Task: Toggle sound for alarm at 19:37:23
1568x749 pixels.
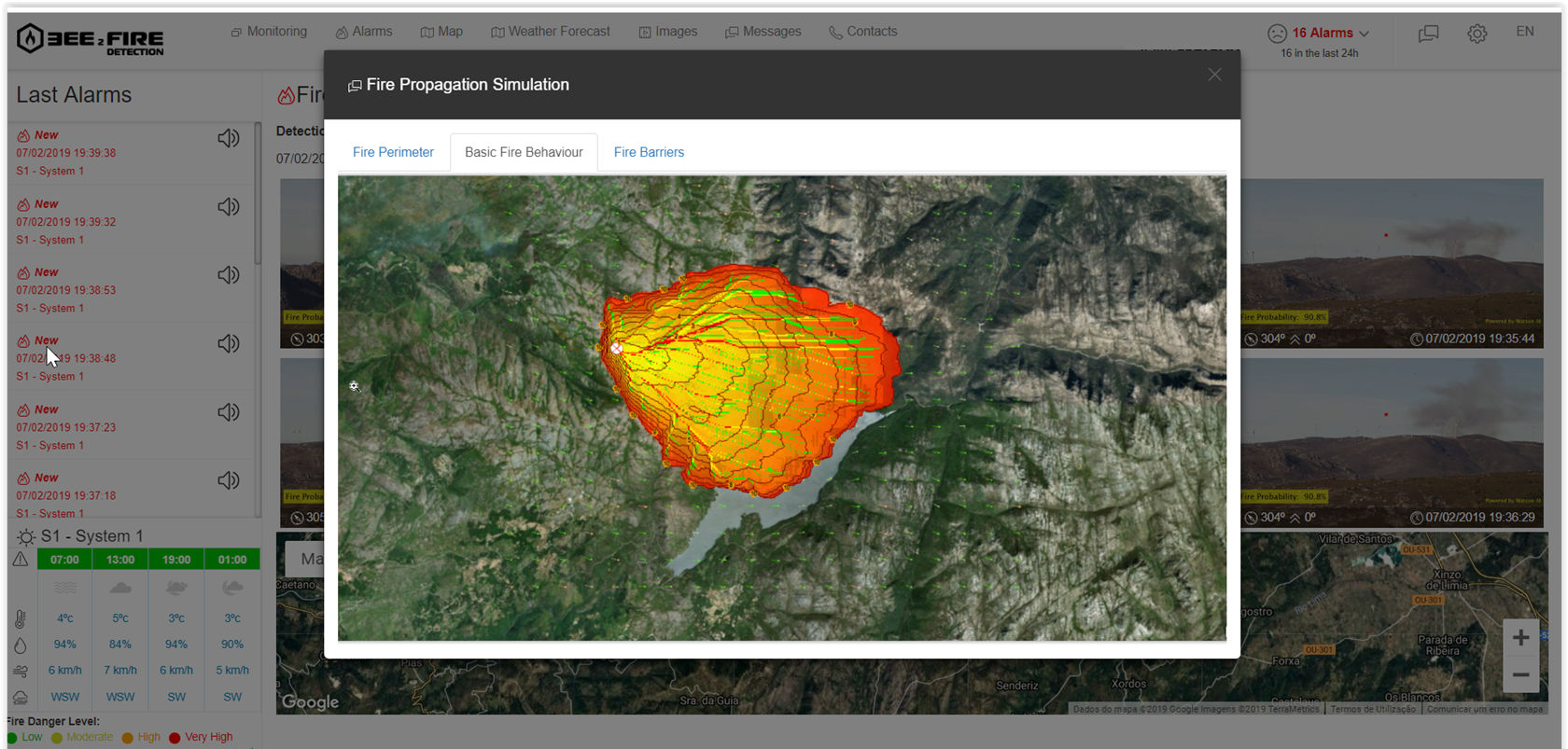Action: (x=229, y=412)
